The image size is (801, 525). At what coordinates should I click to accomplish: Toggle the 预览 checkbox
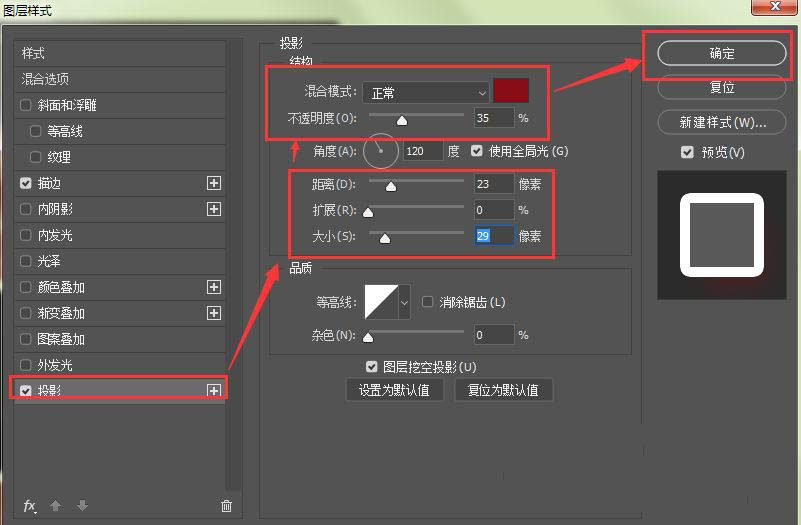(687, 152)
